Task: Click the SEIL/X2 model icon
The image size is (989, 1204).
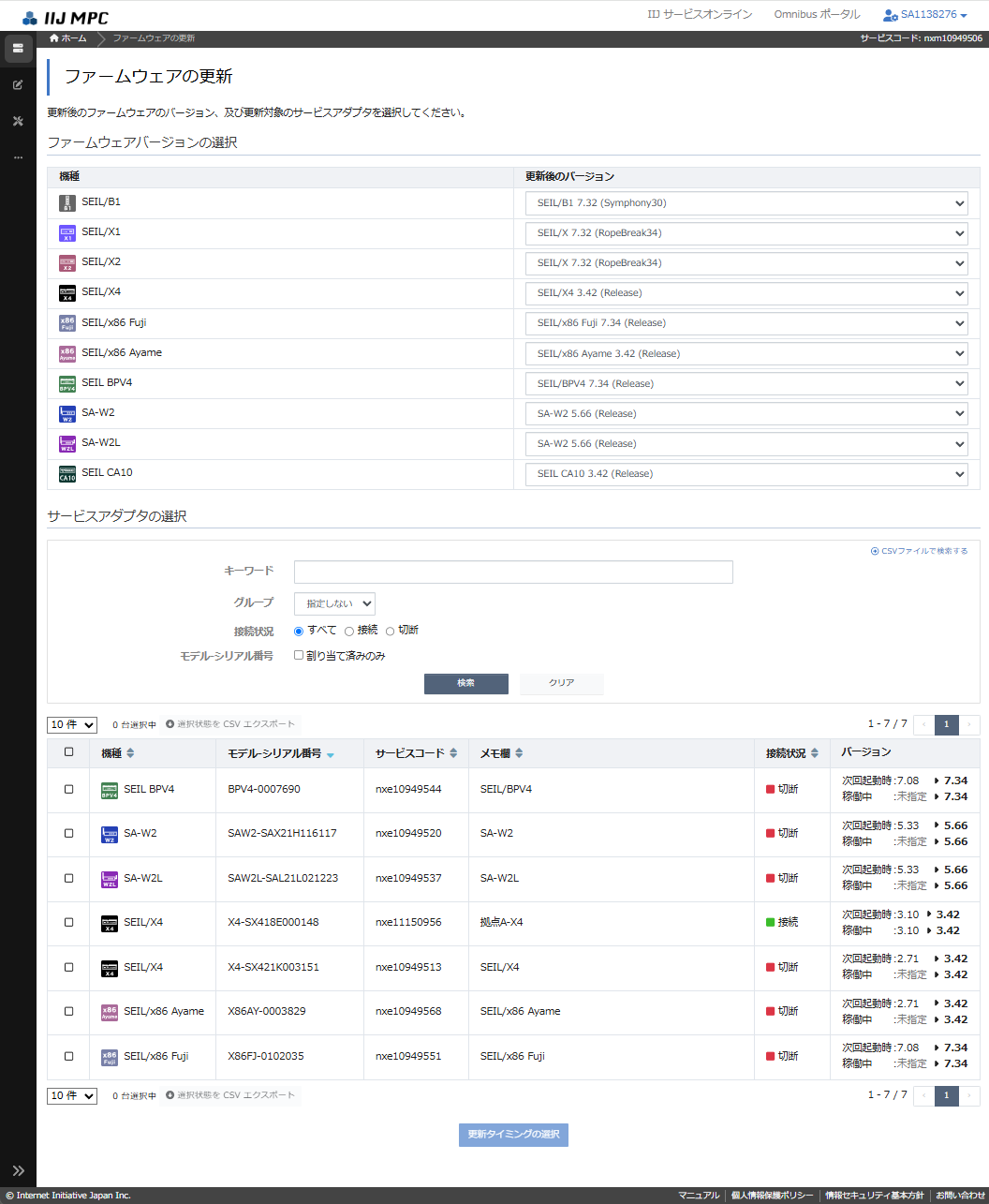Action: [67, 263]
